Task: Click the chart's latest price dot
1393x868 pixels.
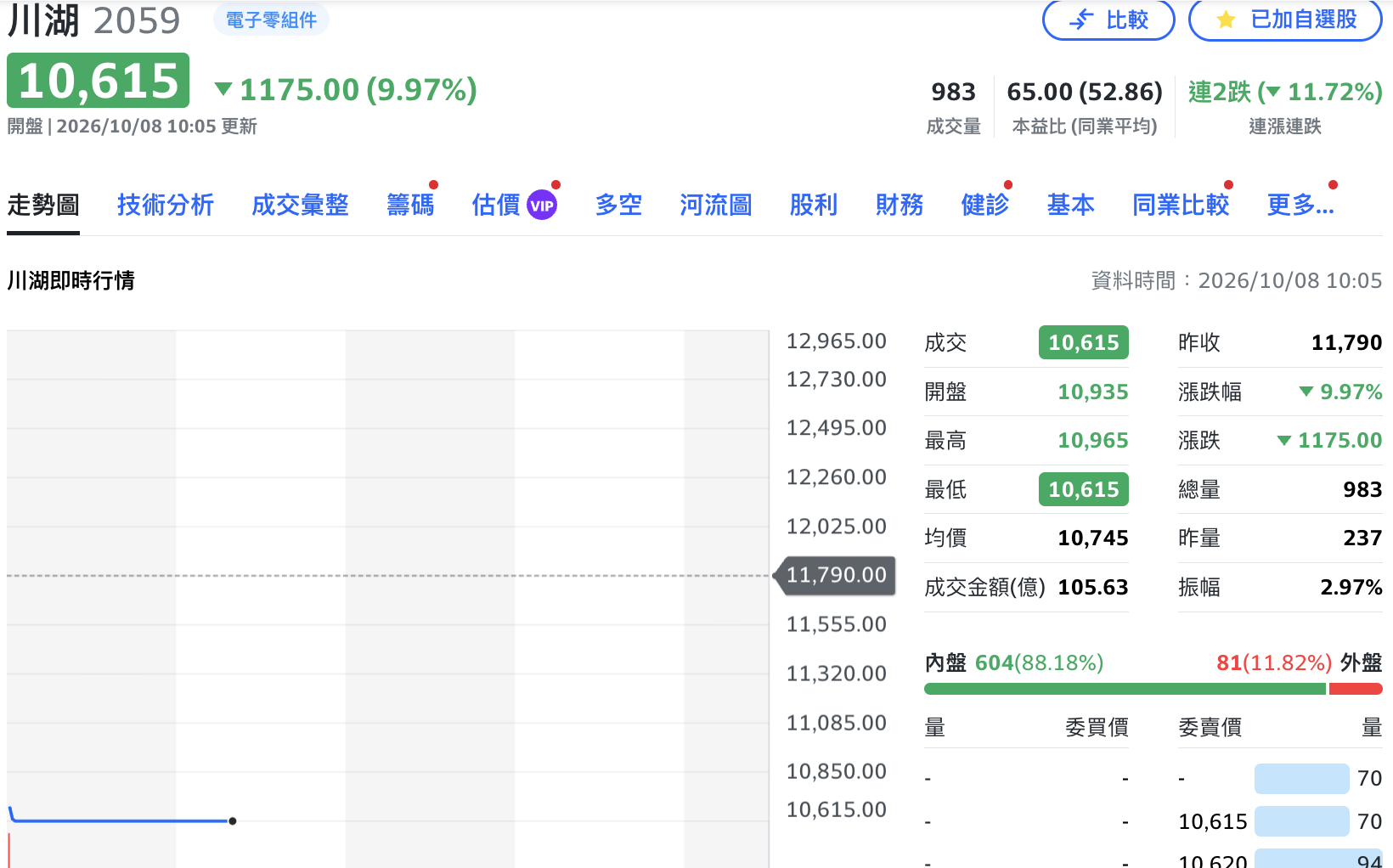Action: (233, 821)
